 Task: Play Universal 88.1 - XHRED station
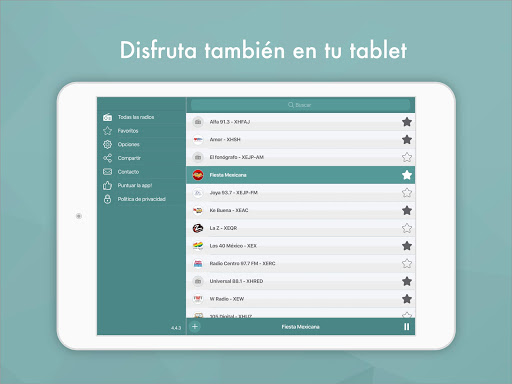pos(300,281)
